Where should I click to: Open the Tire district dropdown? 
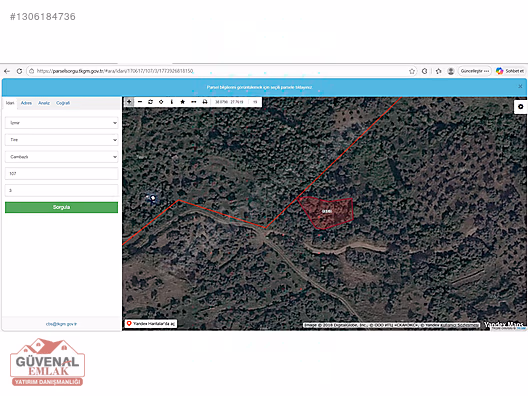click(62, 140)
